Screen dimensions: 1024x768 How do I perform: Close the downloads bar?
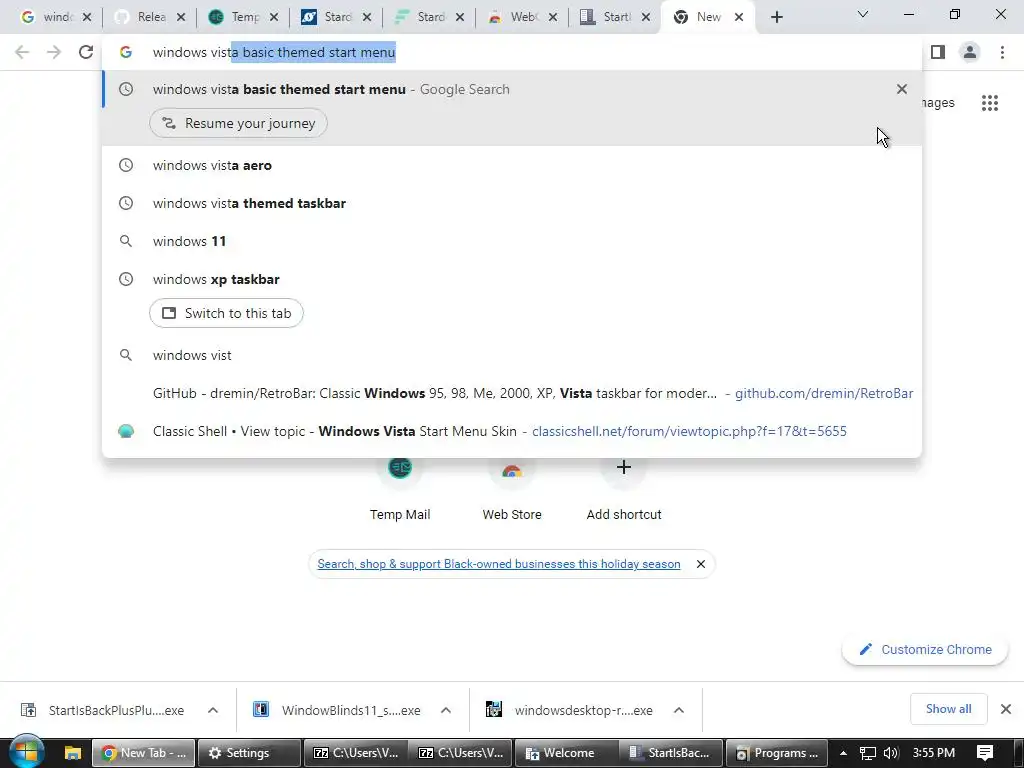(x=1006, y=709)
